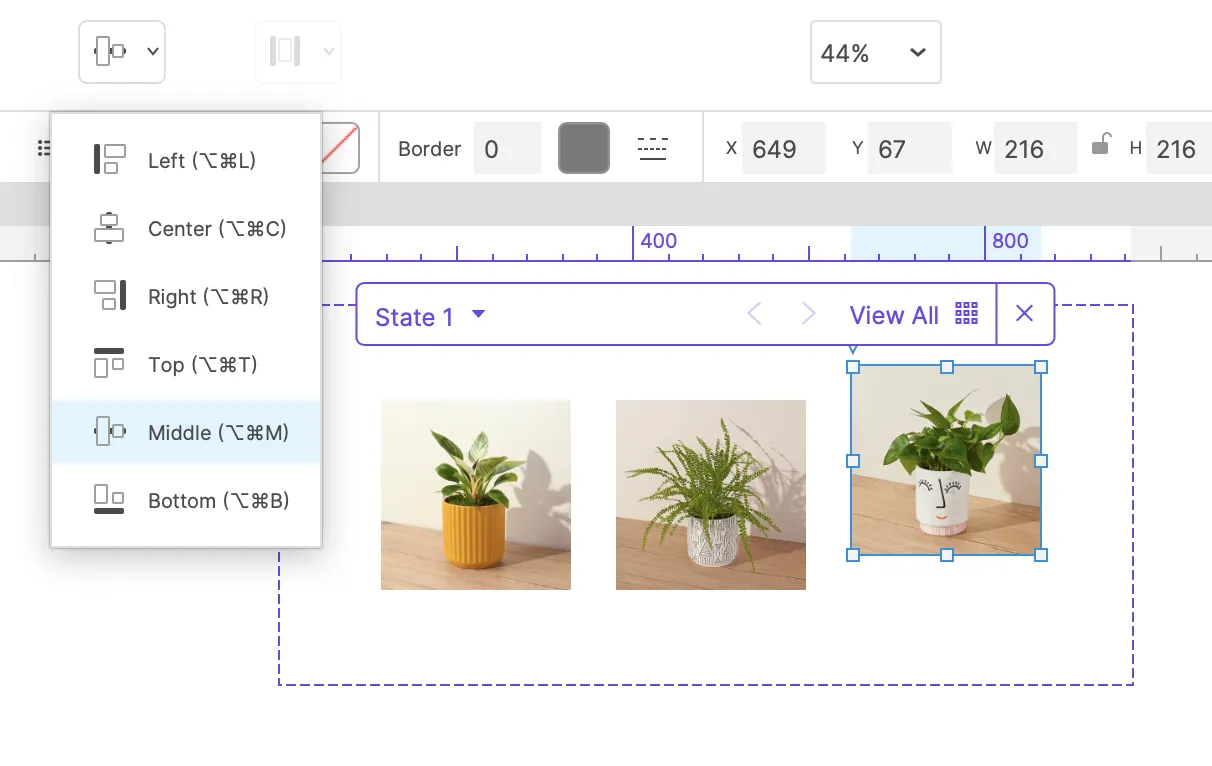The image size is (1212, 766).
Task: Go to the next state arrow
Action: coord(809,315)
